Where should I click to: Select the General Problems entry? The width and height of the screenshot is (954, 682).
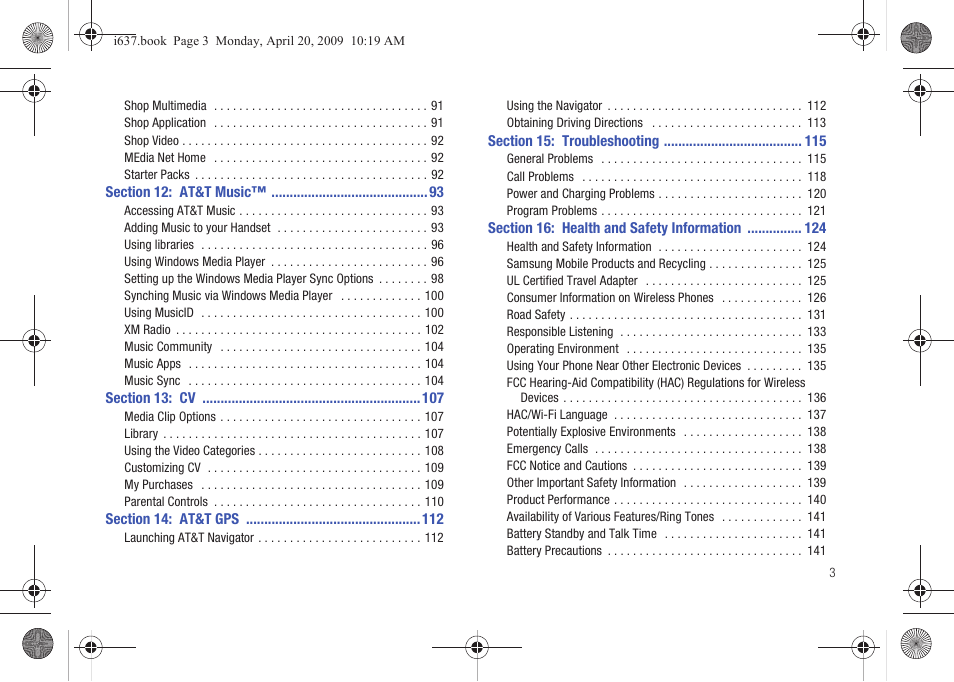click(x=666, y=159)
